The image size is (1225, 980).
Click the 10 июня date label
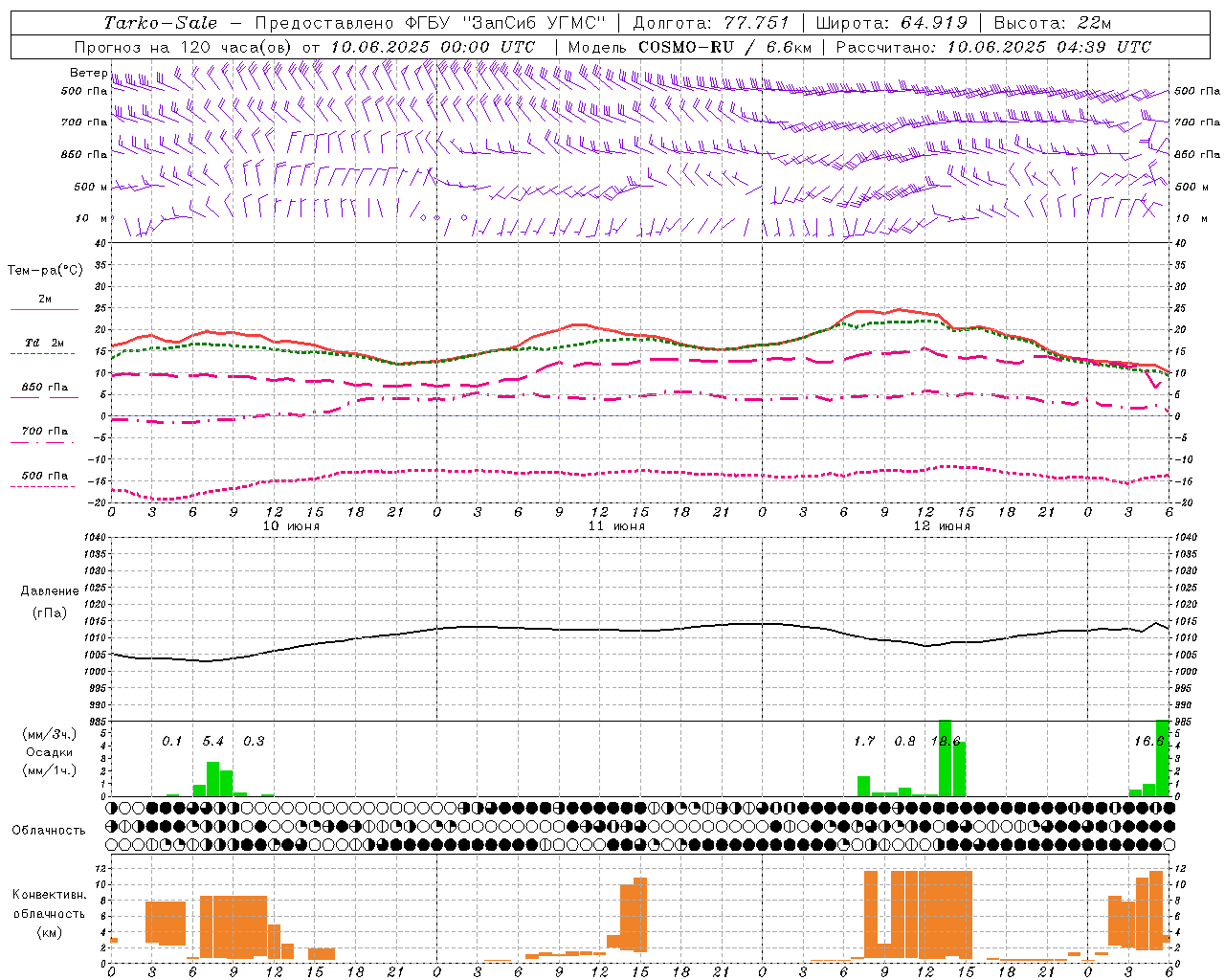pyautogui.click(x=291, y=526)
